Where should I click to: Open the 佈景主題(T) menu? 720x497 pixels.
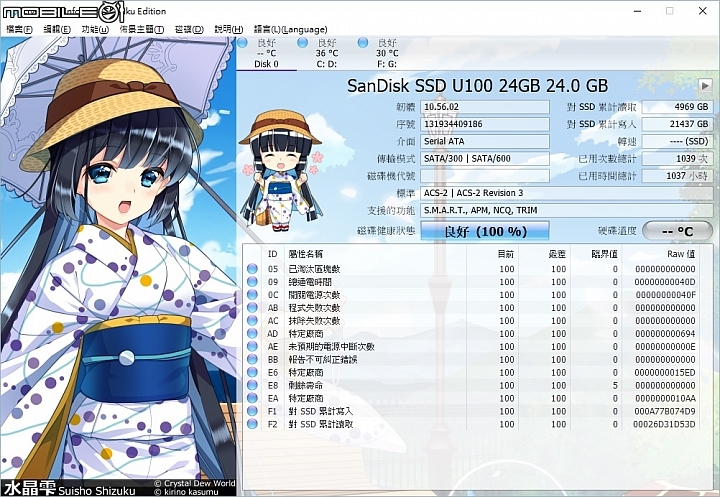tap(141, 29)
